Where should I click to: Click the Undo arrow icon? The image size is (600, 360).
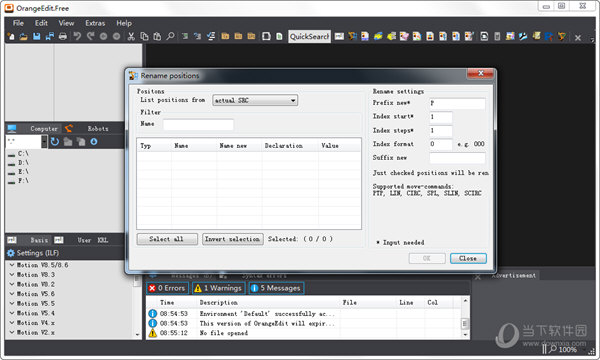coord(77,36)
